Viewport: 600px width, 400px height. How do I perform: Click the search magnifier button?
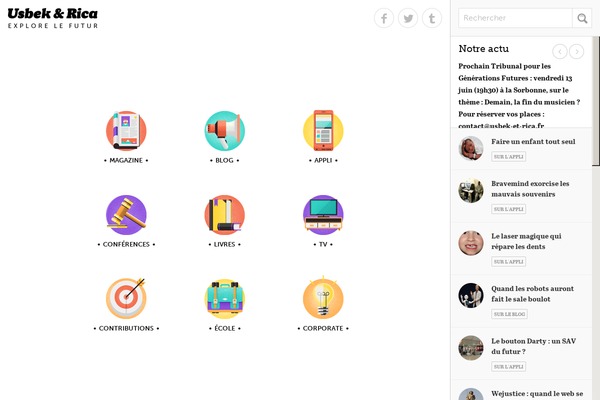pos(582,18)
